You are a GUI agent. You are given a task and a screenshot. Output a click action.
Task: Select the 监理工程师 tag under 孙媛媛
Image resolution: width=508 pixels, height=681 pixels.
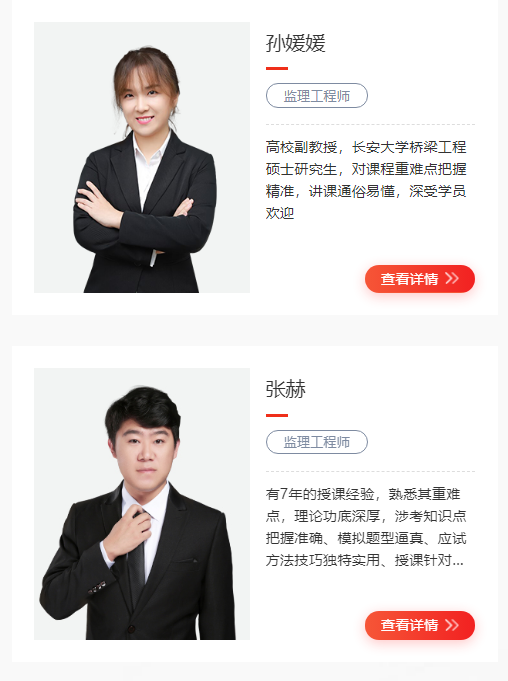(x=317, y=96)
